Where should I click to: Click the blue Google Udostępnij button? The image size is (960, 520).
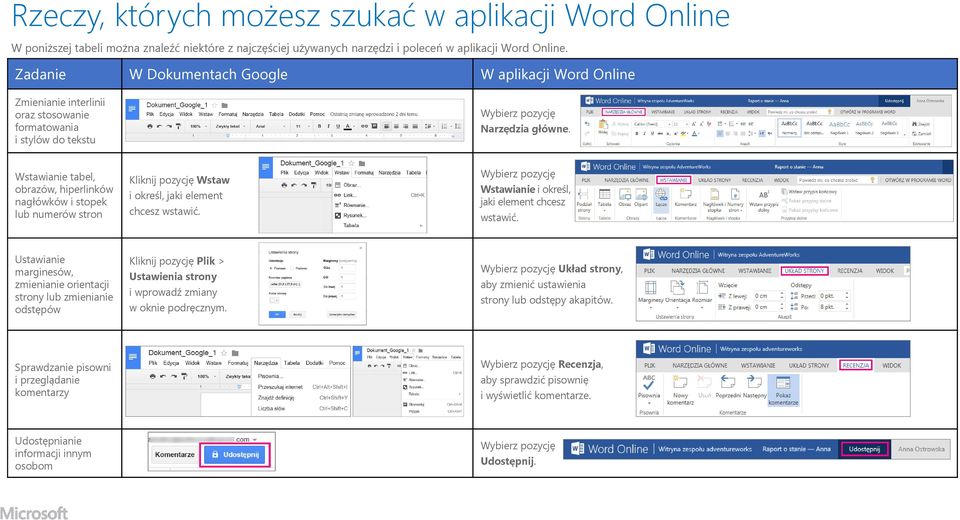point(235,454)
